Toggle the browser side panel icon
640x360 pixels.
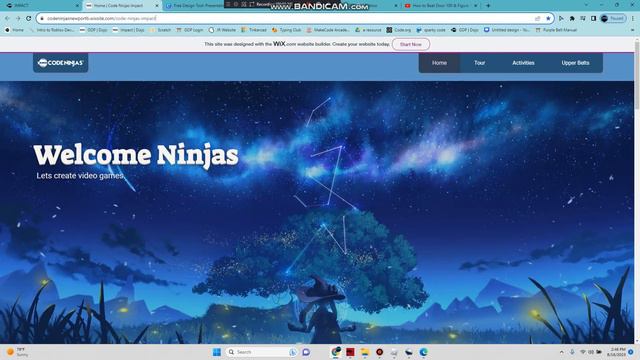tap(593, 18)
